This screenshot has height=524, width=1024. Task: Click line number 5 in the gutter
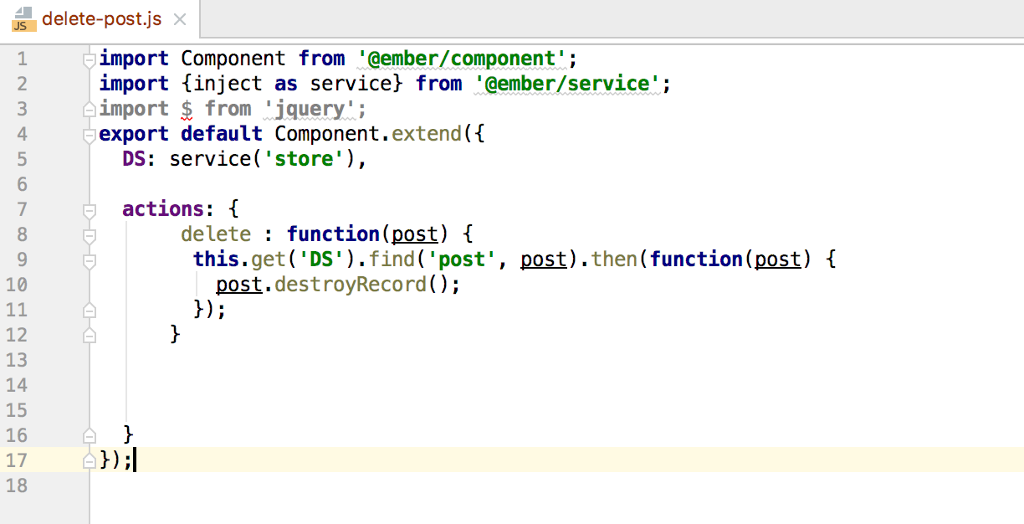[22, 159]
